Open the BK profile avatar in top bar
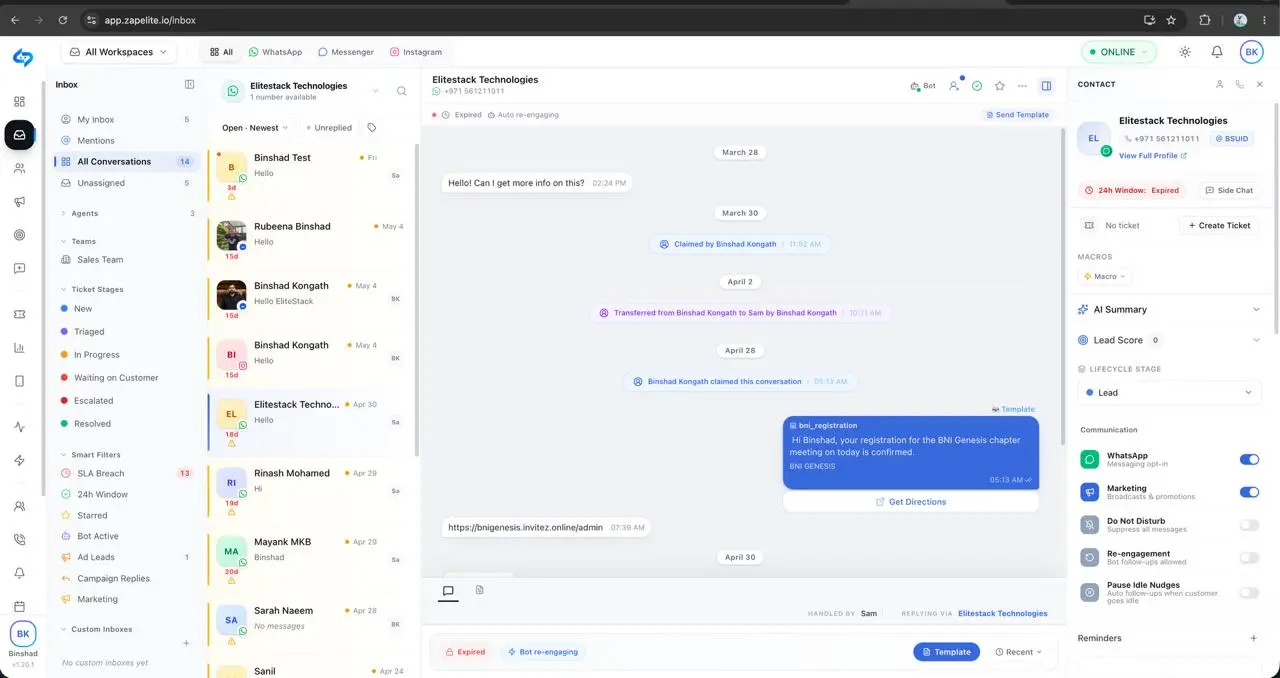The width and height of the screenshot is (1280, 678). pyautogui.click(x=1251, y=52)
